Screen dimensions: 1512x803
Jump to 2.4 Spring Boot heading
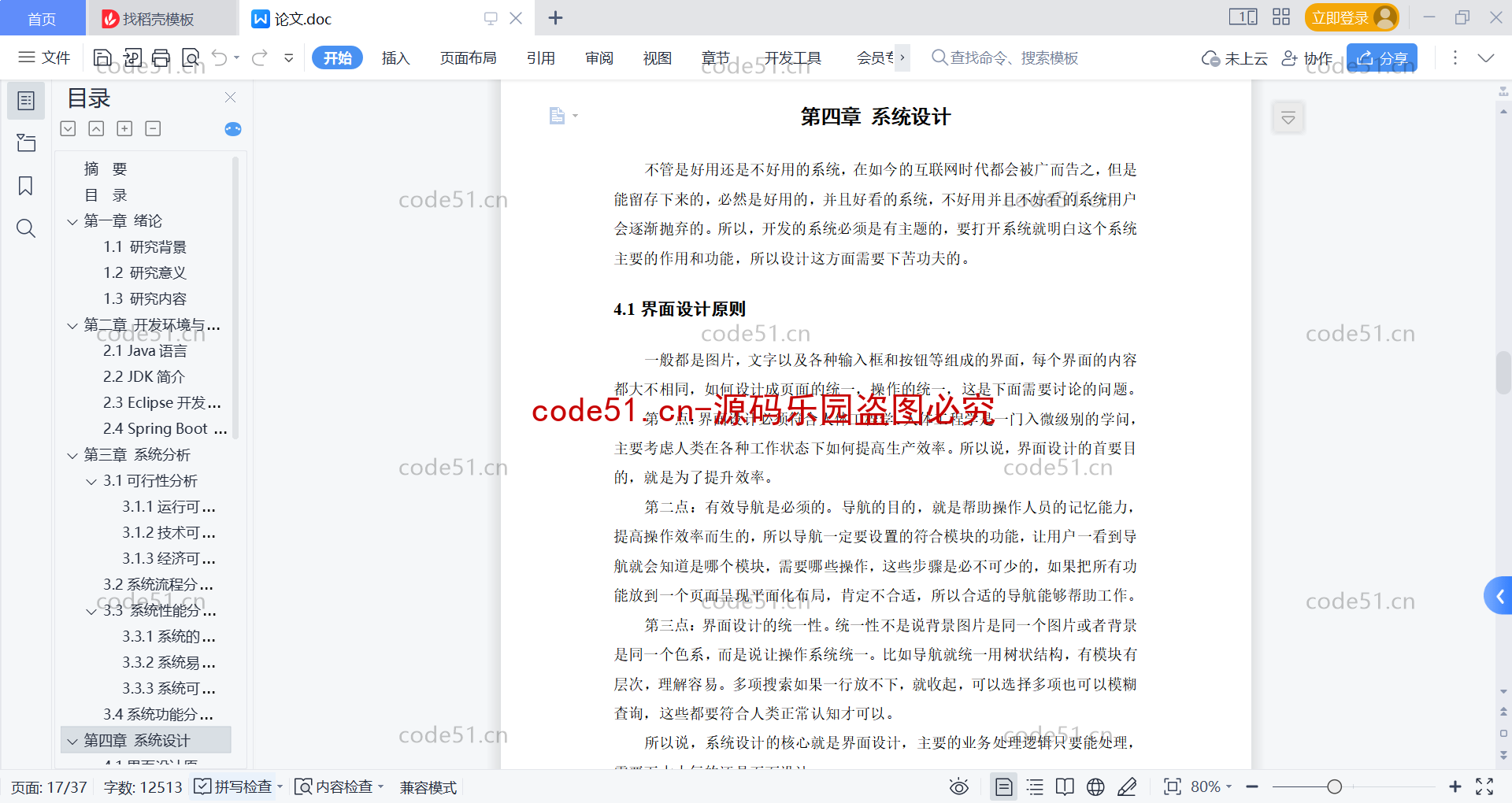165,428
